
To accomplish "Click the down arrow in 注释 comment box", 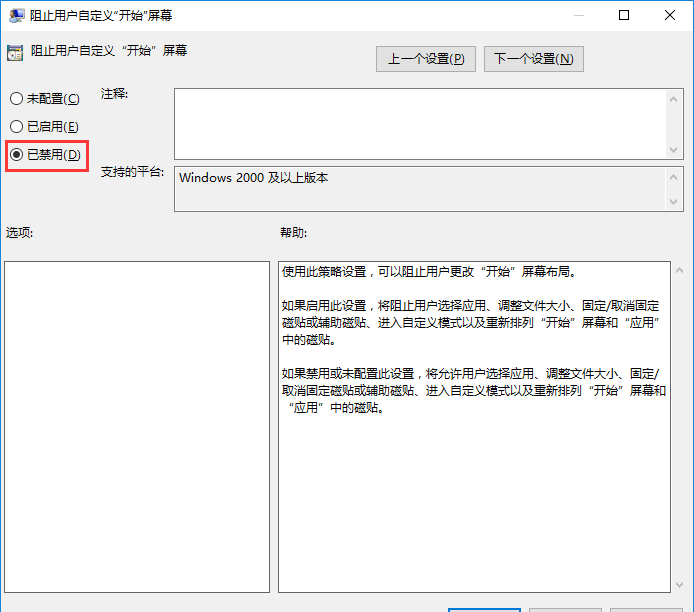I will (x=675, y=149).
